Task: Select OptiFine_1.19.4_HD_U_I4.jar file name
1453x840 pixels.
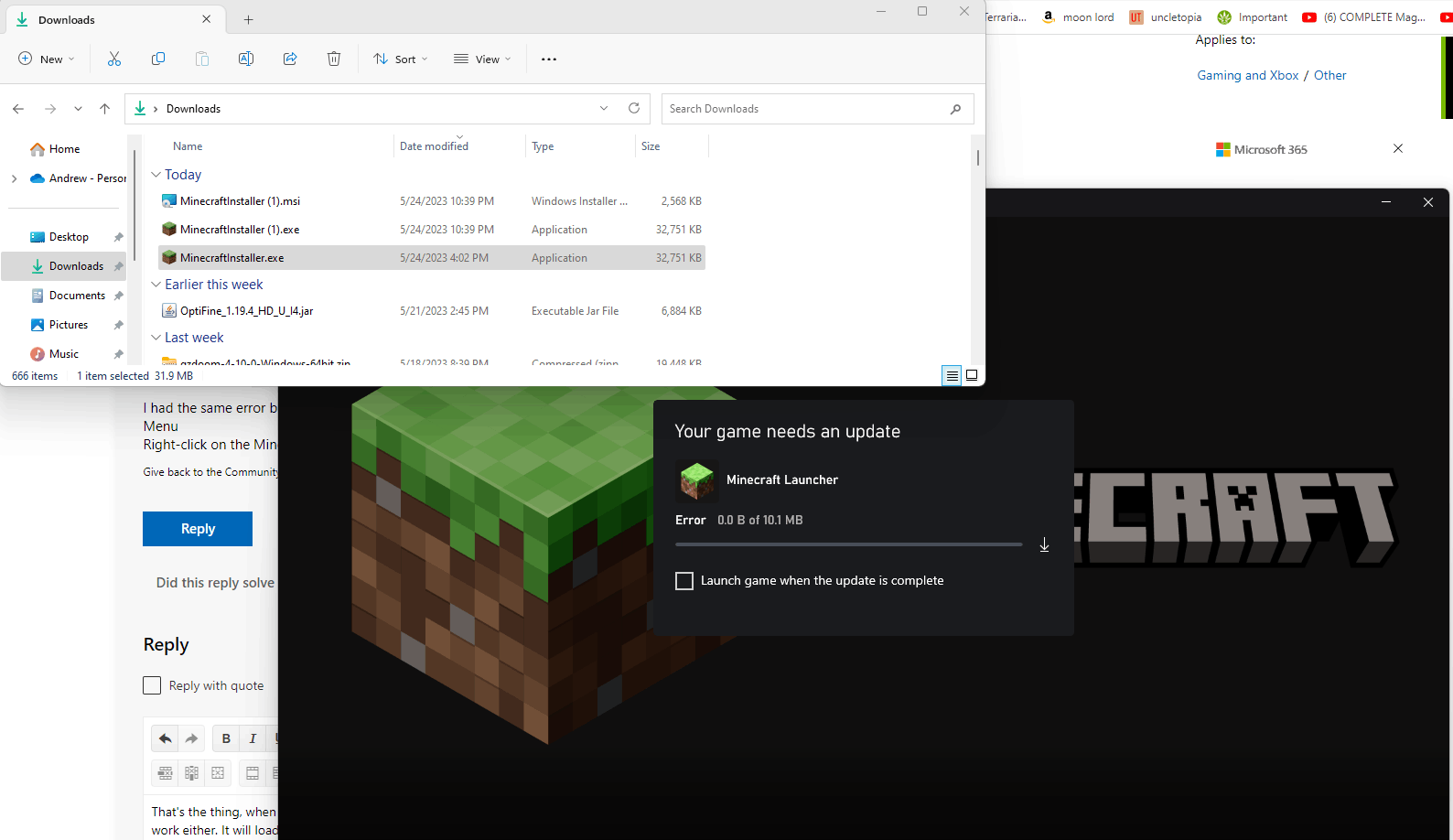Action: [247, 311]
